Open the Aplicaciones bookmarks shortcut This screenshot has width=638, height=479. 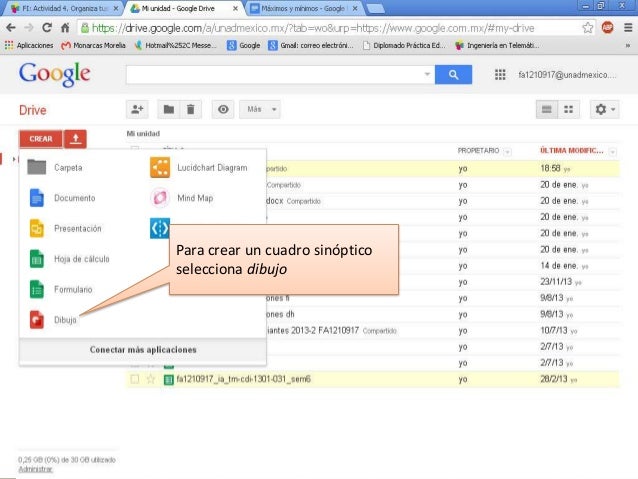pyautogui.click(x=29, y=45)
